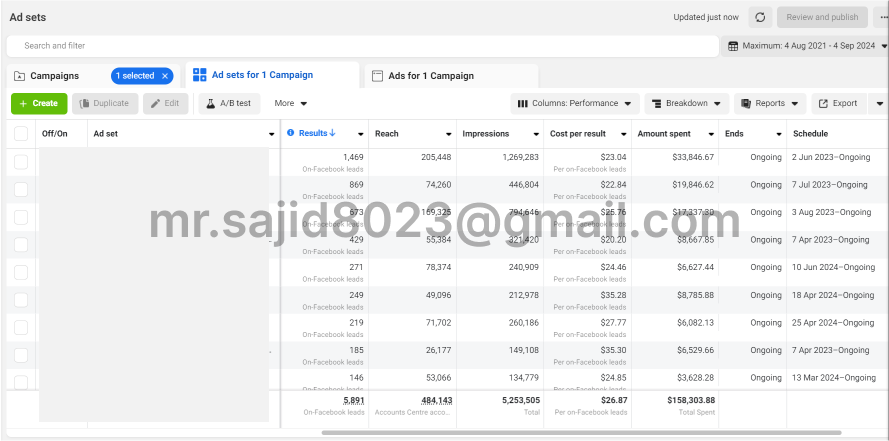Screen dimensions: 889x441
Task: Expand the Columns: Performance dropdown
Action: pos(575,103)
